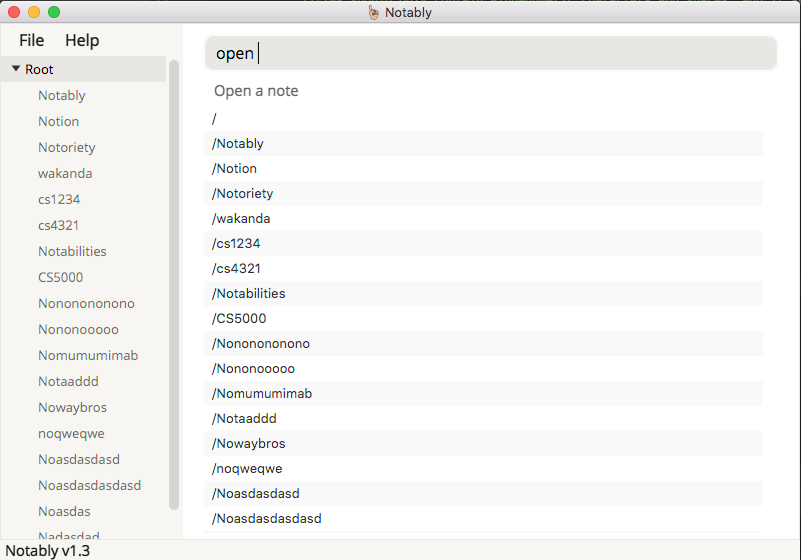The height and width of the screenshot is (560, 801).
Task: Choose the /Nowaybros suggestion
Action: pyautogui.click(x=483, y=444)
